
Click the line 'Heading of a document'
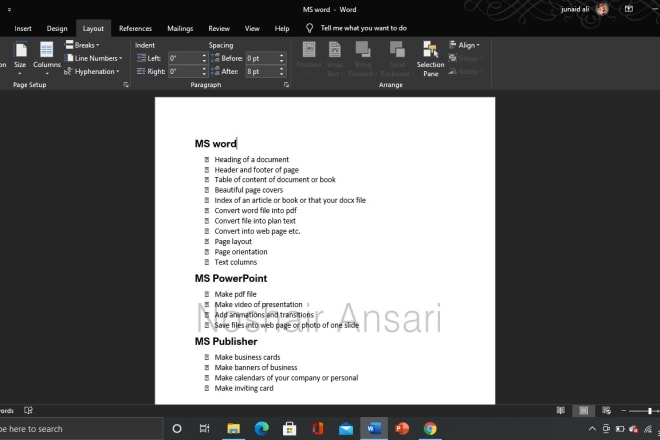pyautogui.click(x=252, y=160)
